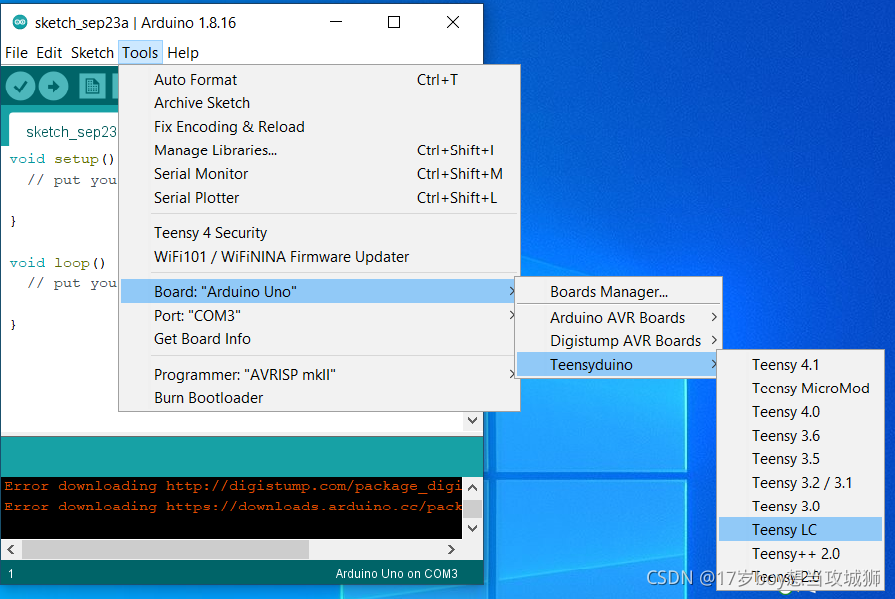Open the Help menu
Viewport: 895px width, 599px height.
[183, 53]
